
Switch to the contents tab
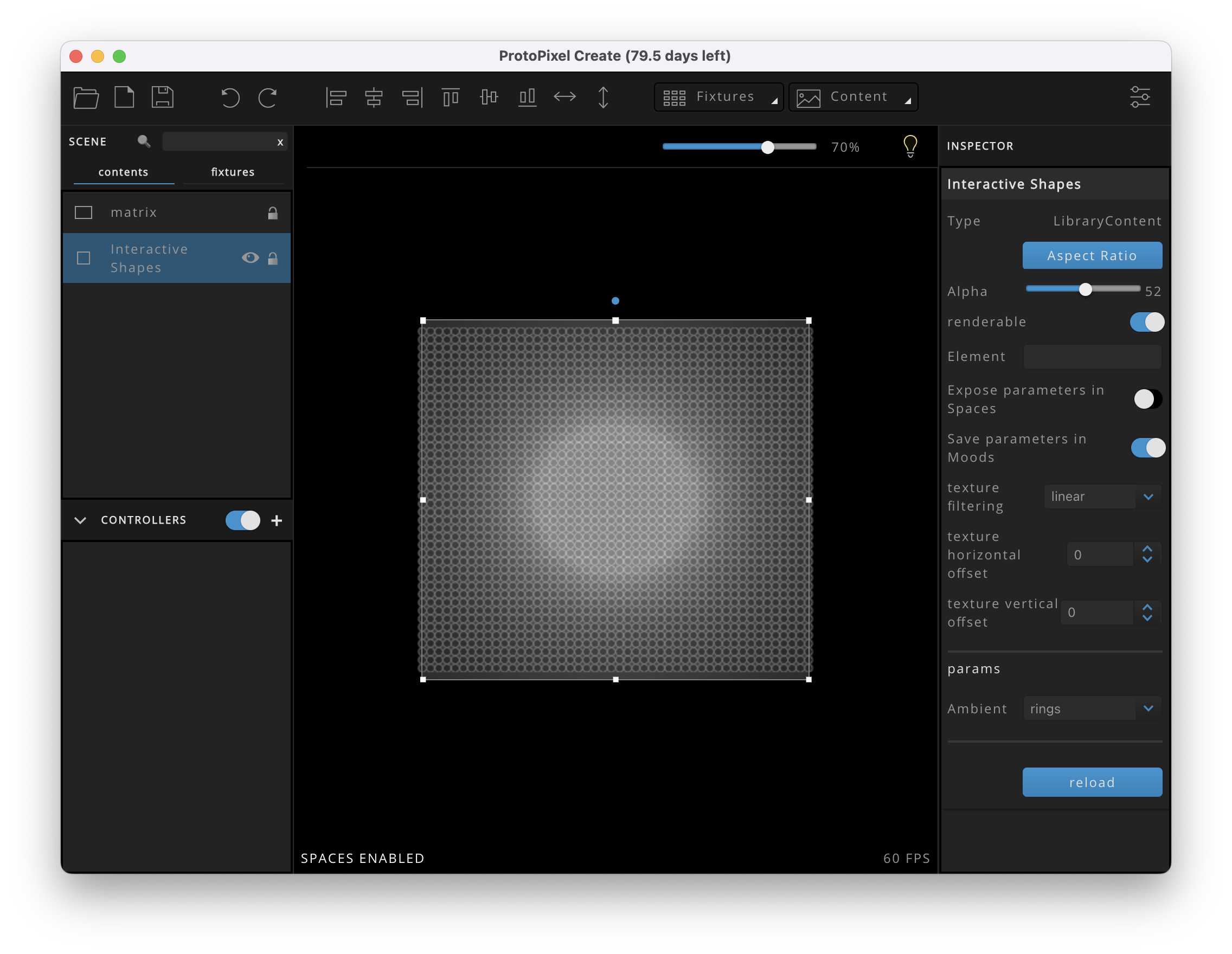124,172
